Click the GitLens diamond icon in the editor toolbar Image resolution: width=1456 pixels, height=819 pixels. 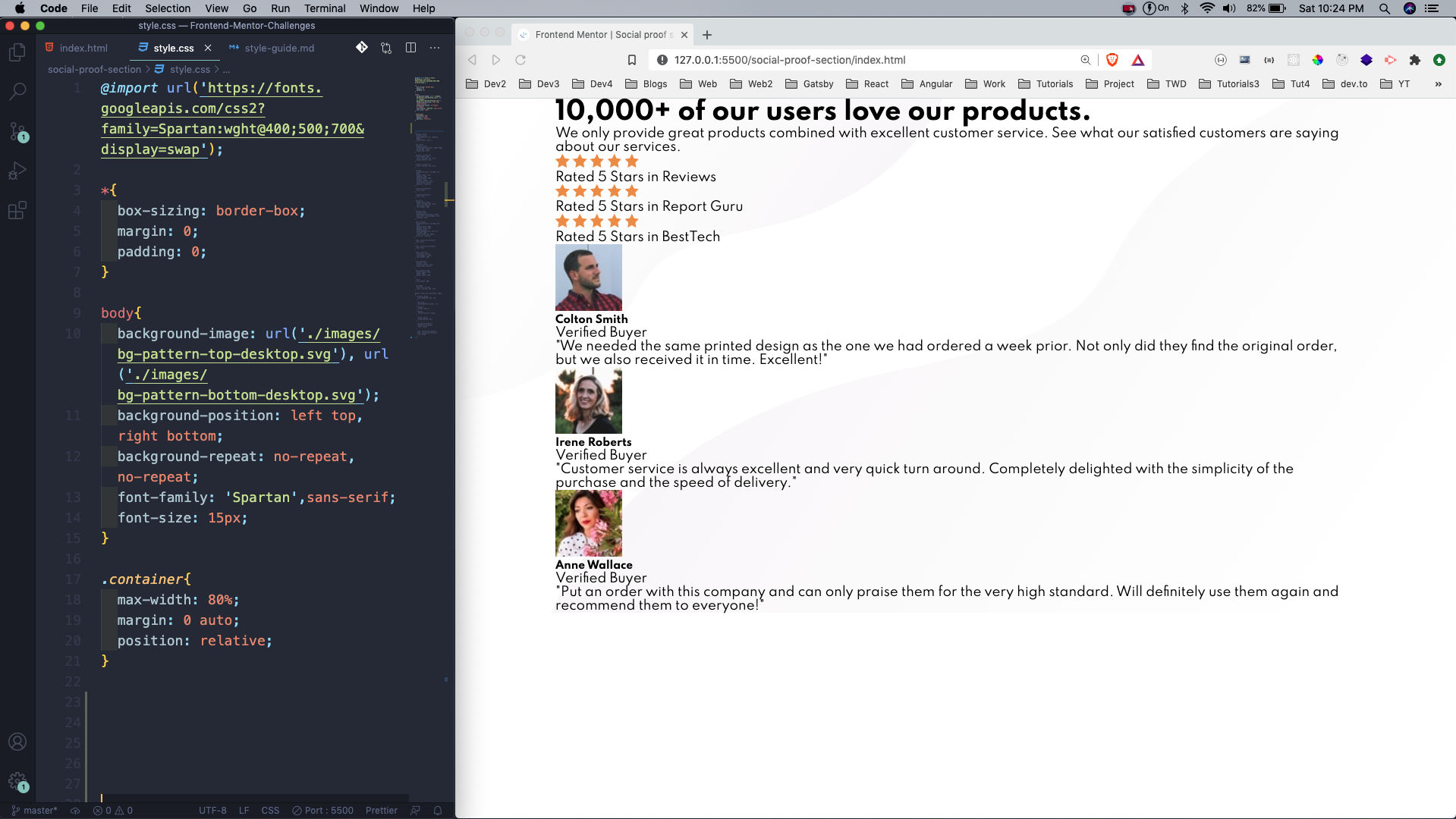point(362,48)
